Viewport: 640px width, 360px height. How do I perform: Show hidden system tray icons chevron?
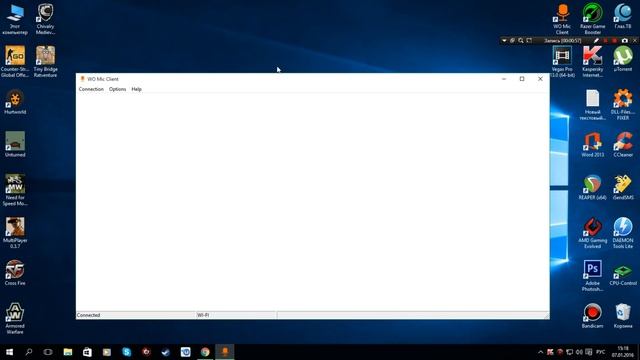(x=540, y=352)
